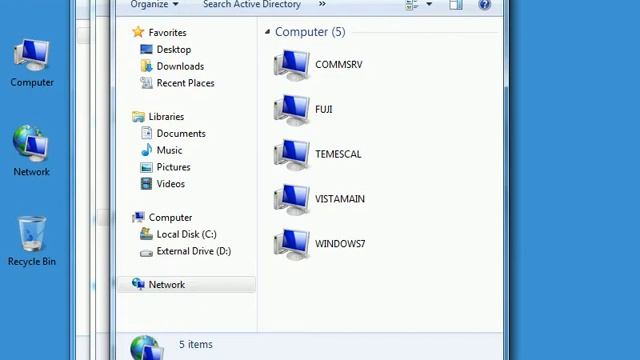The image size is (640, 360).
Task: Select the WINDOWS7 computer icon
Action: point(291,244)
